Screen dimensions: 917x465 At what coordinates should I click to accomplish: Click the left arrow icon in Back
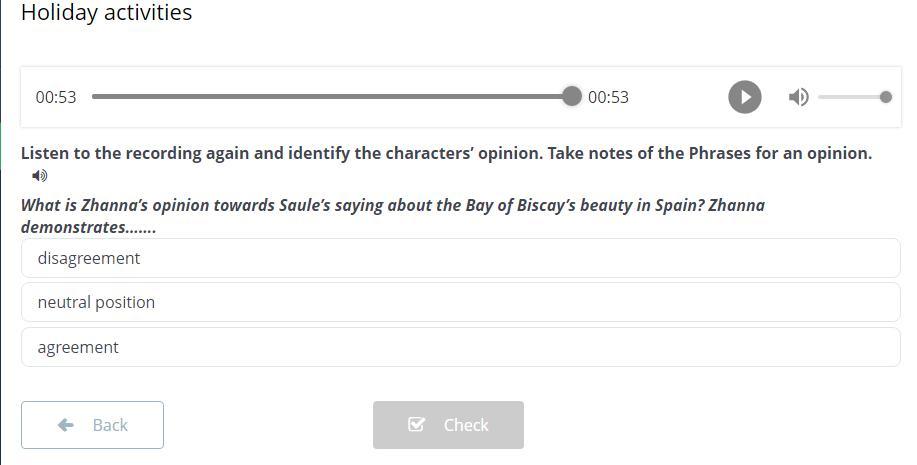66,425
